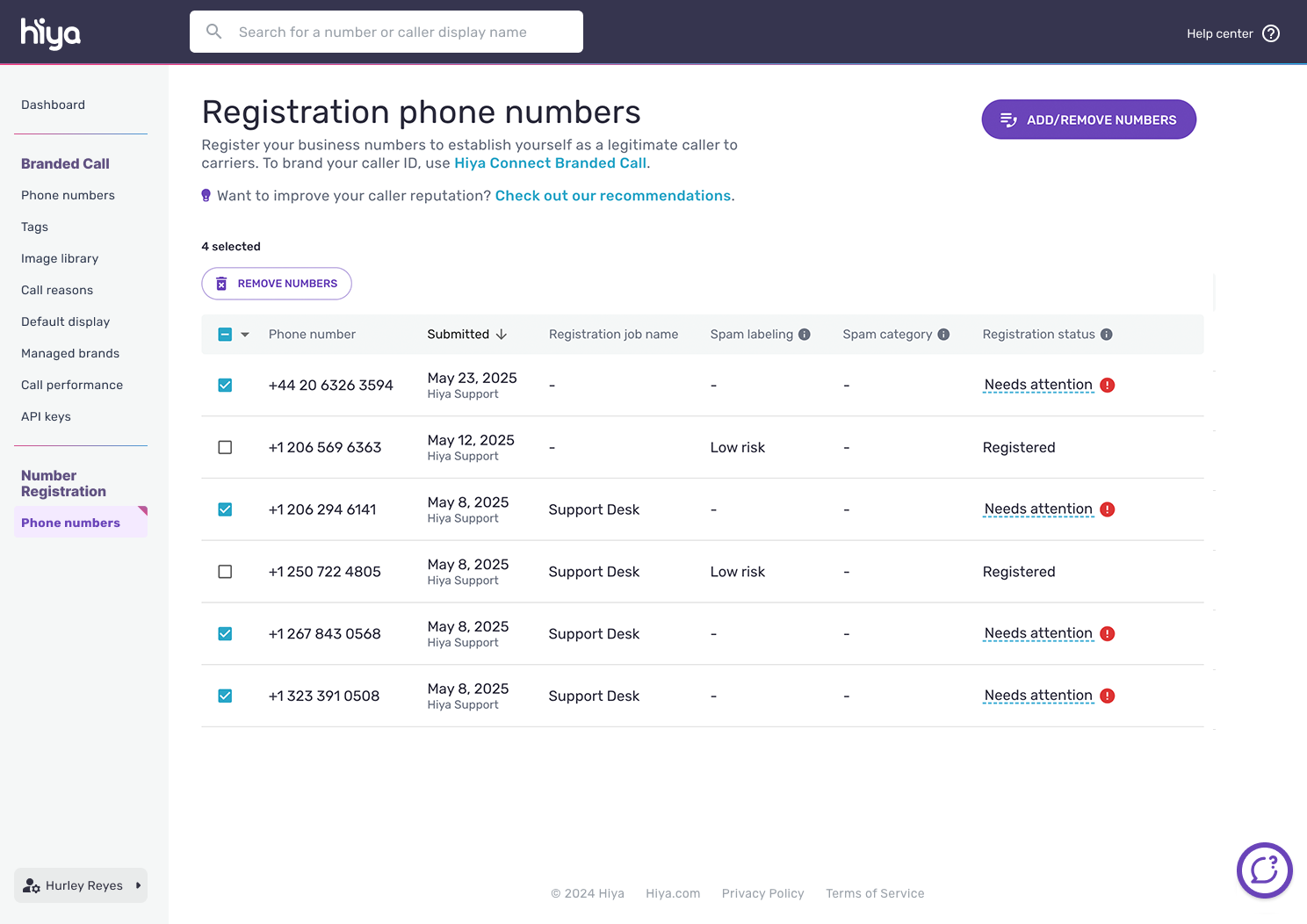The height and width of the screenshot is (924, 1307).
Task: Click the number search input field
Action: pyautogui.click(x=386, y=31)
